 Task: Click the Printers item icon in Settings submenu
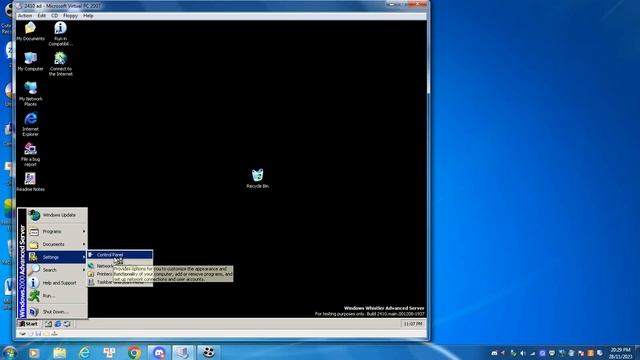pyautogui.click(x=91, y=274)
